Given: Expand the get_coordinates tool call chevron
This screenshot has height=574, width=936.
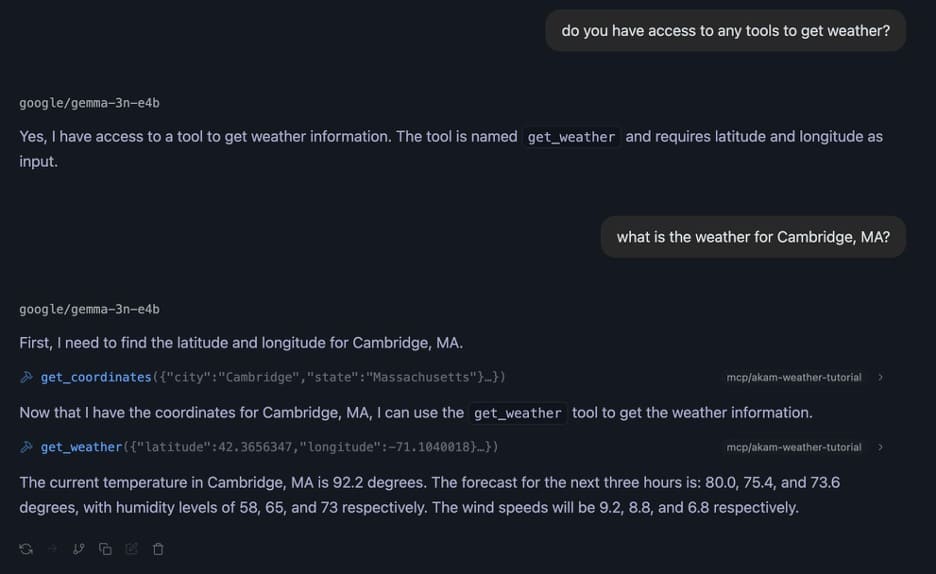Looking at the screenshot, I should tap(880, 378).
